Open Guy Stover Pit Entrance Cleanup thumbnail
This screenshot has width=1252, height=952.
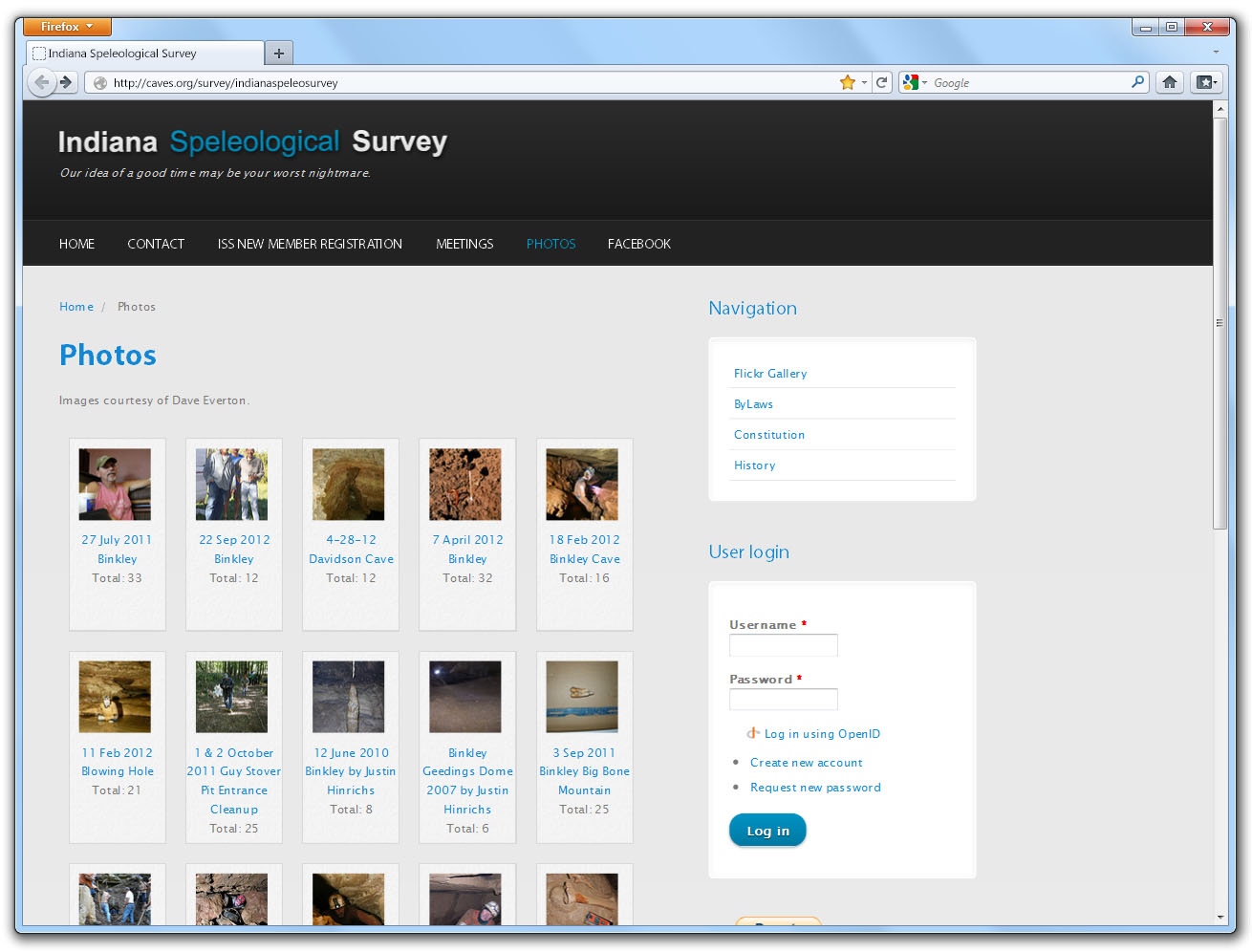pyautogui.click(x=231, y=697)
